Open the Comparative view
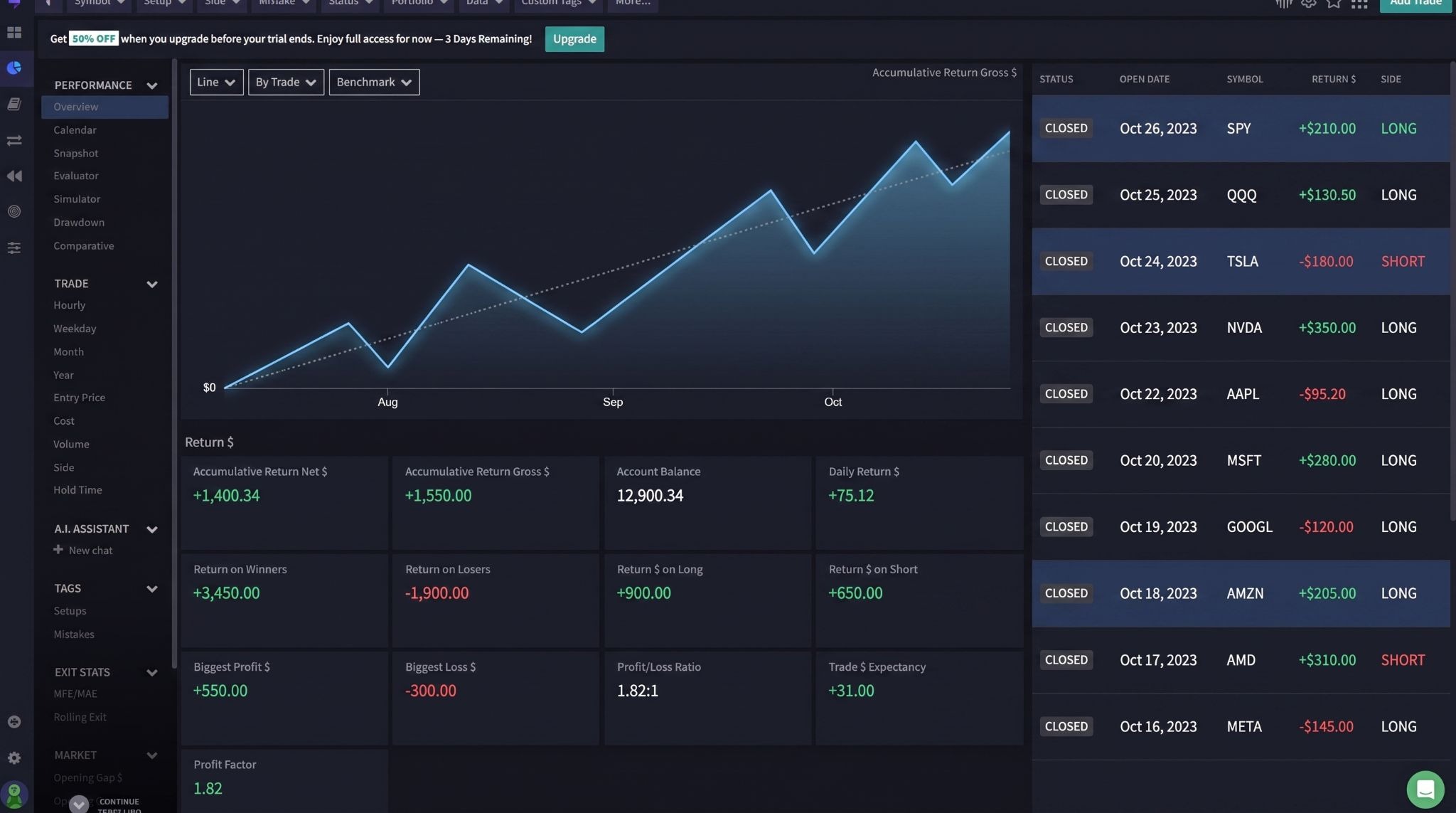 (x=84, y=246)
